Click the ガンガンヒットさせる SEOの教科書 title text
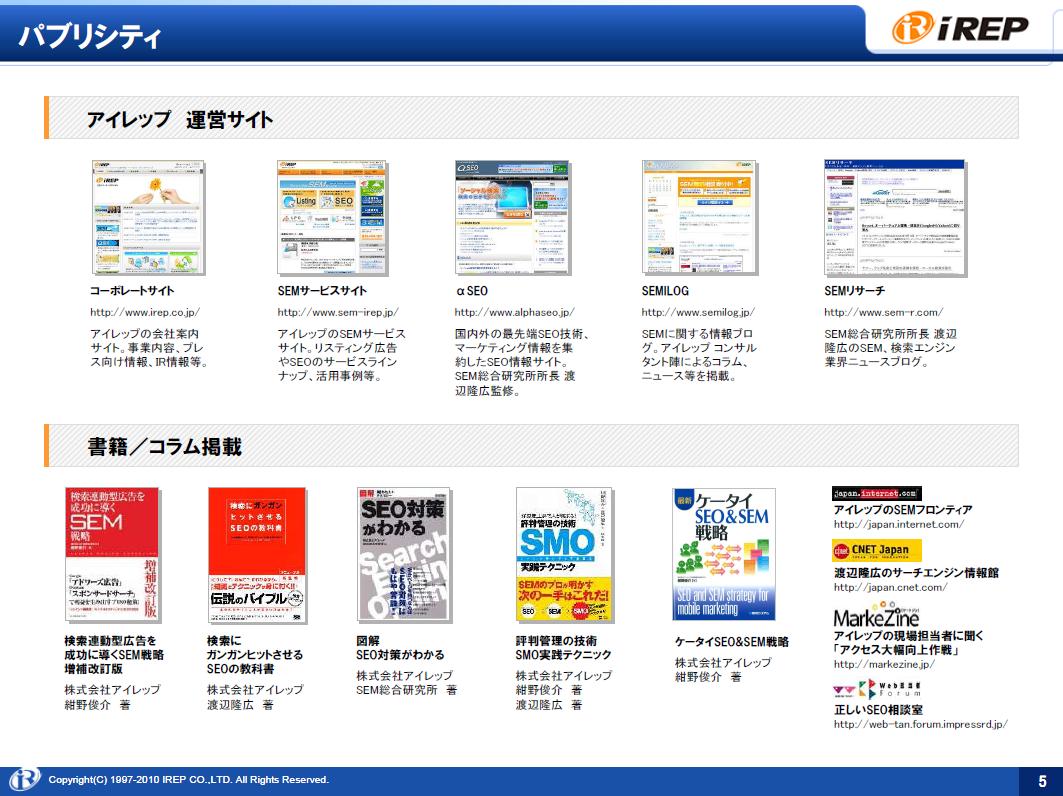Image resolution: width=1063 pixels, height=796 pixels. point(255,655)
